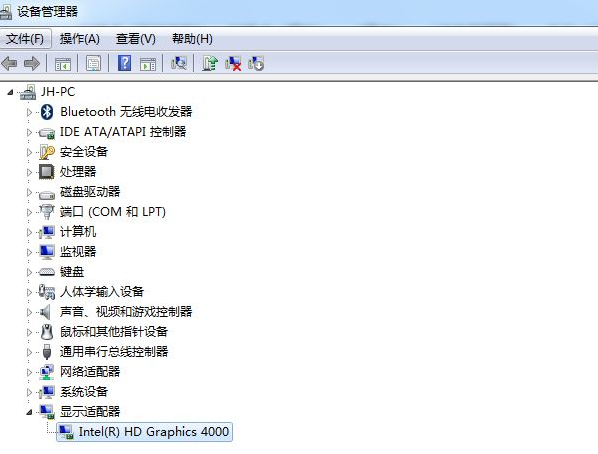The height and width of the screenshot is (454, 598).
Task: Expand the 处理器 node
Action: (29, 172)
